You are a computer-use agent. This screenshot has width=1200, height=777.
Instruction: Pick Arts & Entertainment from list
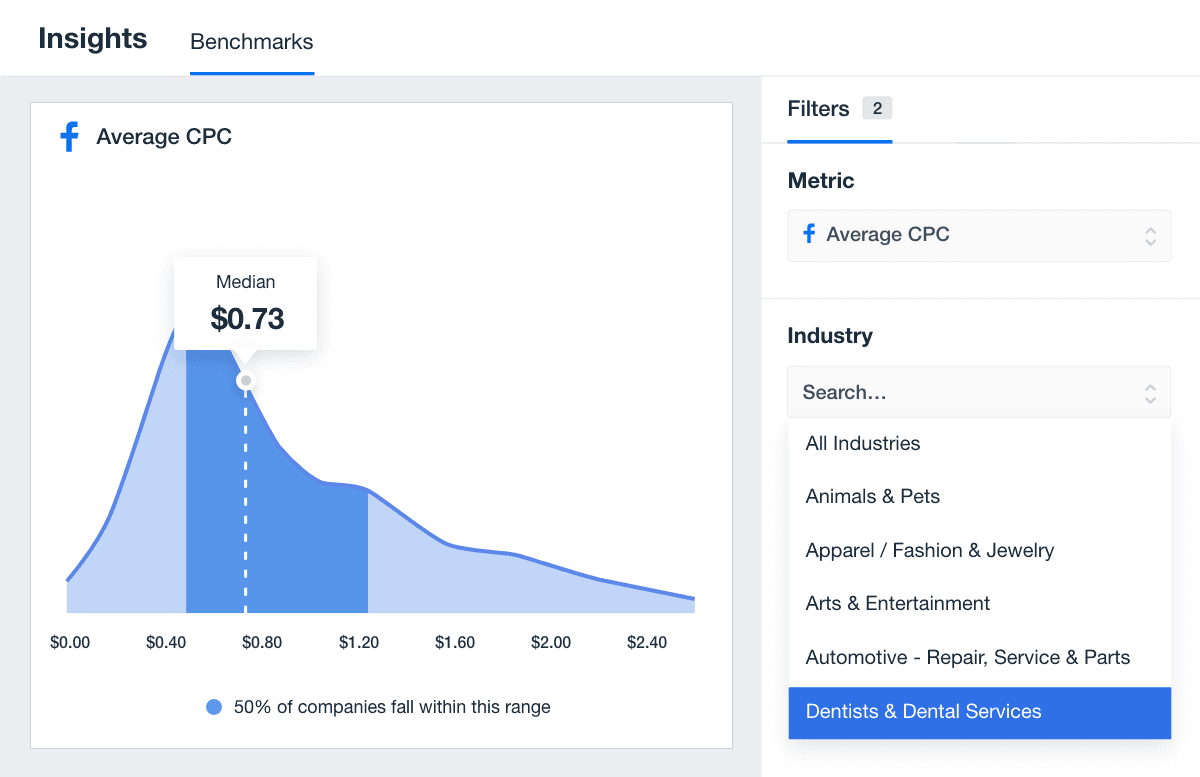pyautogui.click(x=898, y=604)
